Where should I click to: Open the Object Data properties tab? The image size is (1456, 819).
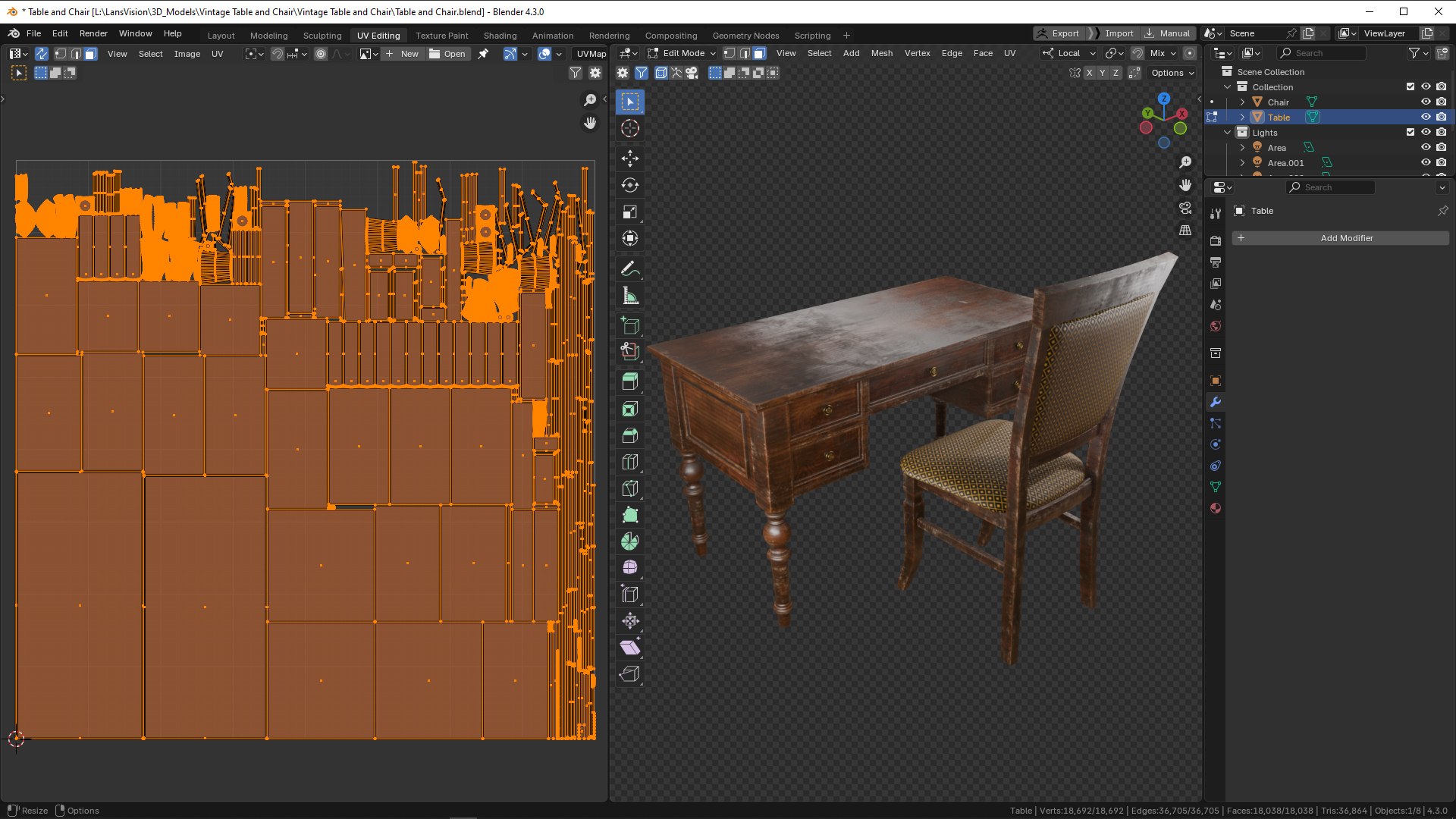[x=1216, y=487]
